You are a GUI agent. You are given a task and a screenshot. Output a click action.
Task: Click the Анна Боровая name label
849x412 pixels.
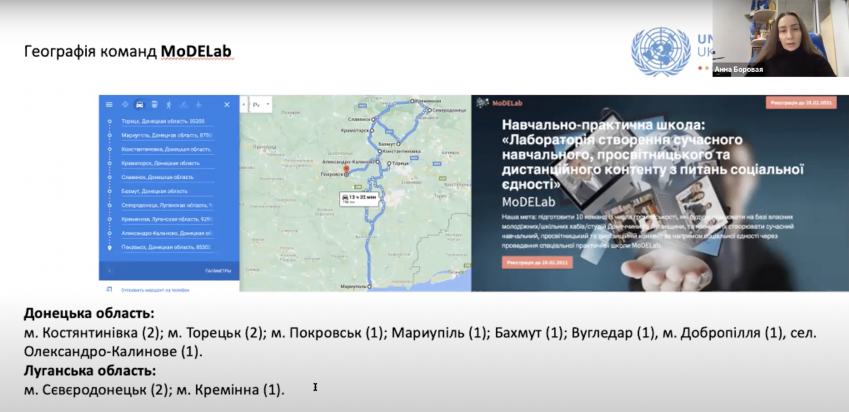(x=738, y=70)
